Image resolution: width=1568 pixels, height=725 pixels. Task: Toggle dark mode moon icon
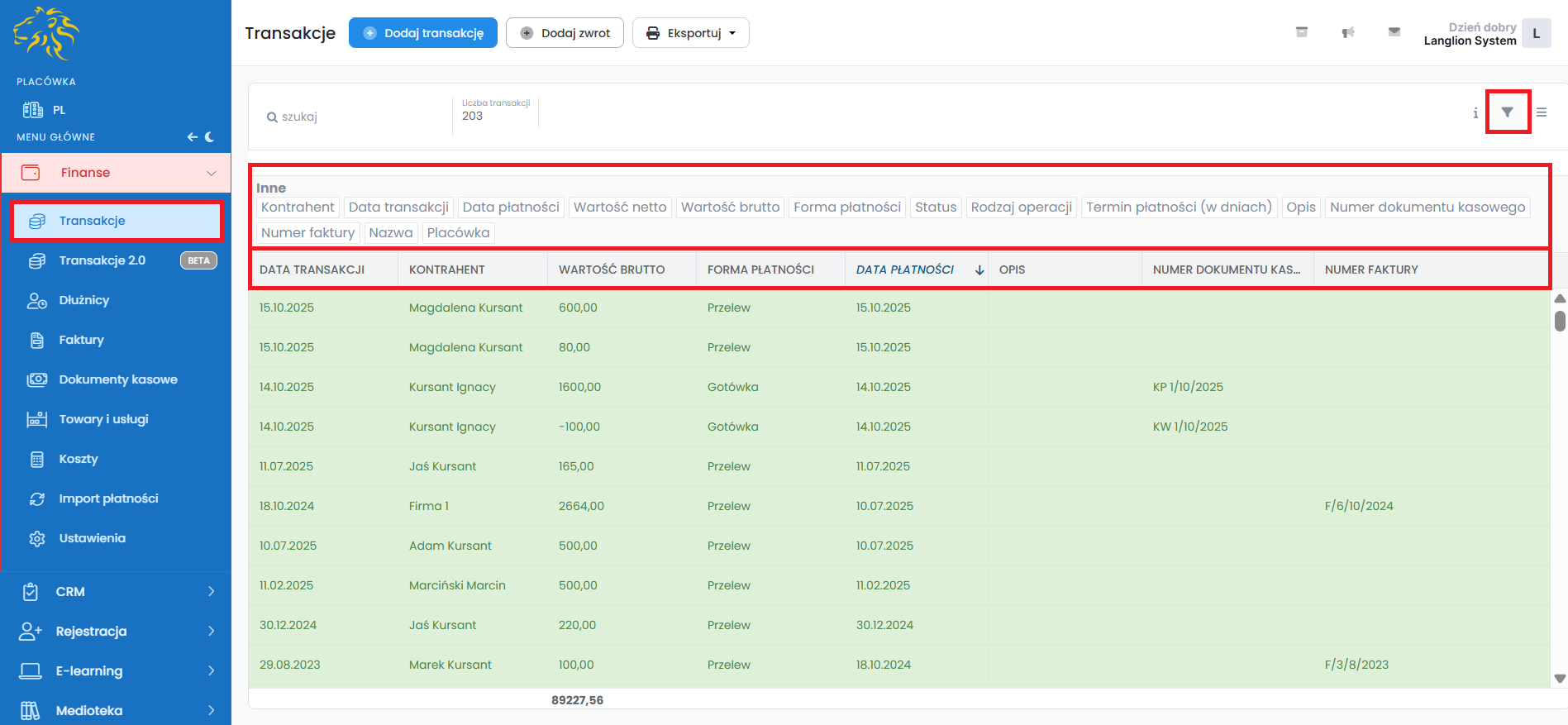click(210, 137)
